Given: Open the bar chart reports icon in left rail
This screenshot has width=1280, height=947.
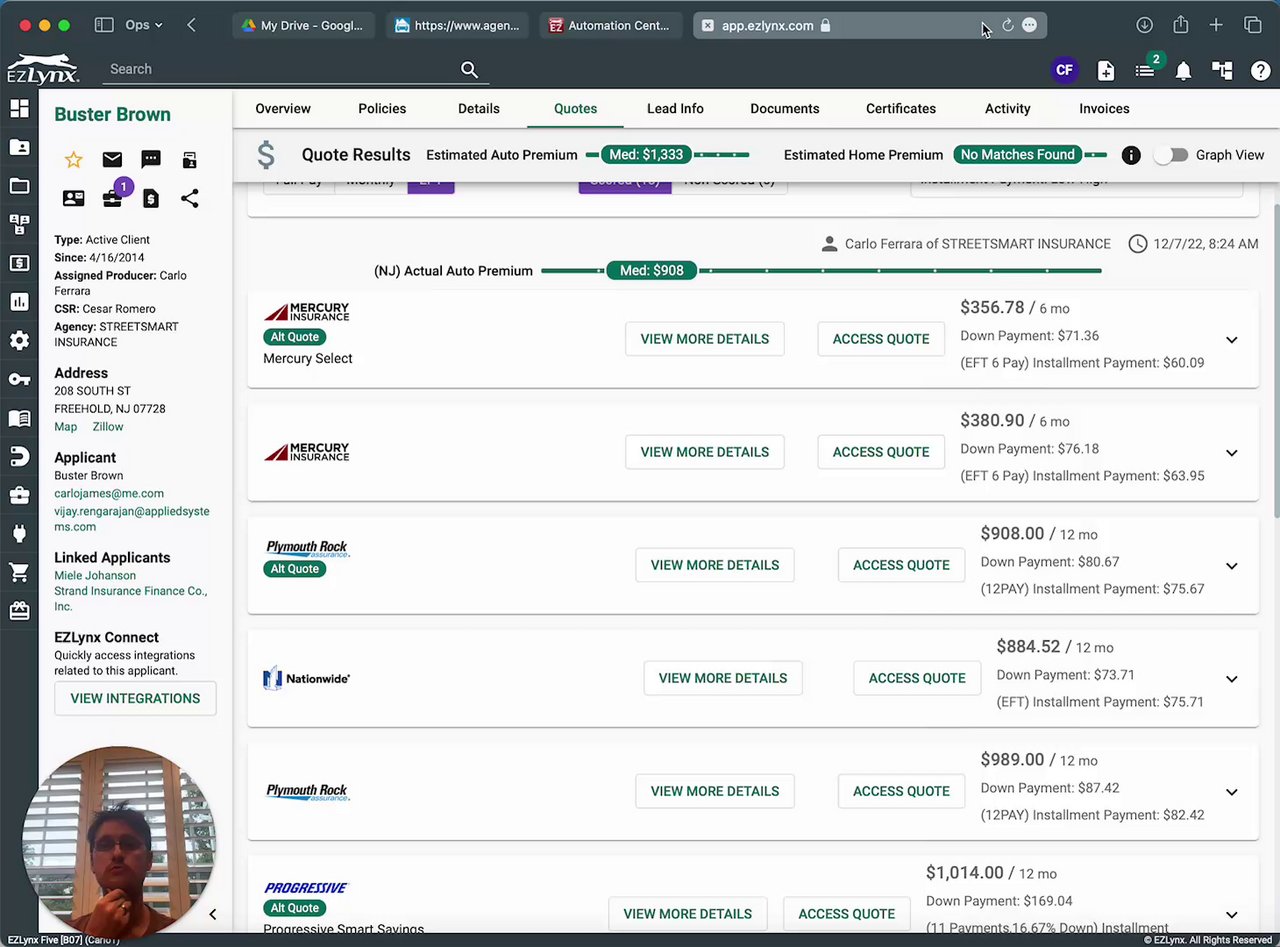Looking at the screenshot, I should (x=19, y=301).
